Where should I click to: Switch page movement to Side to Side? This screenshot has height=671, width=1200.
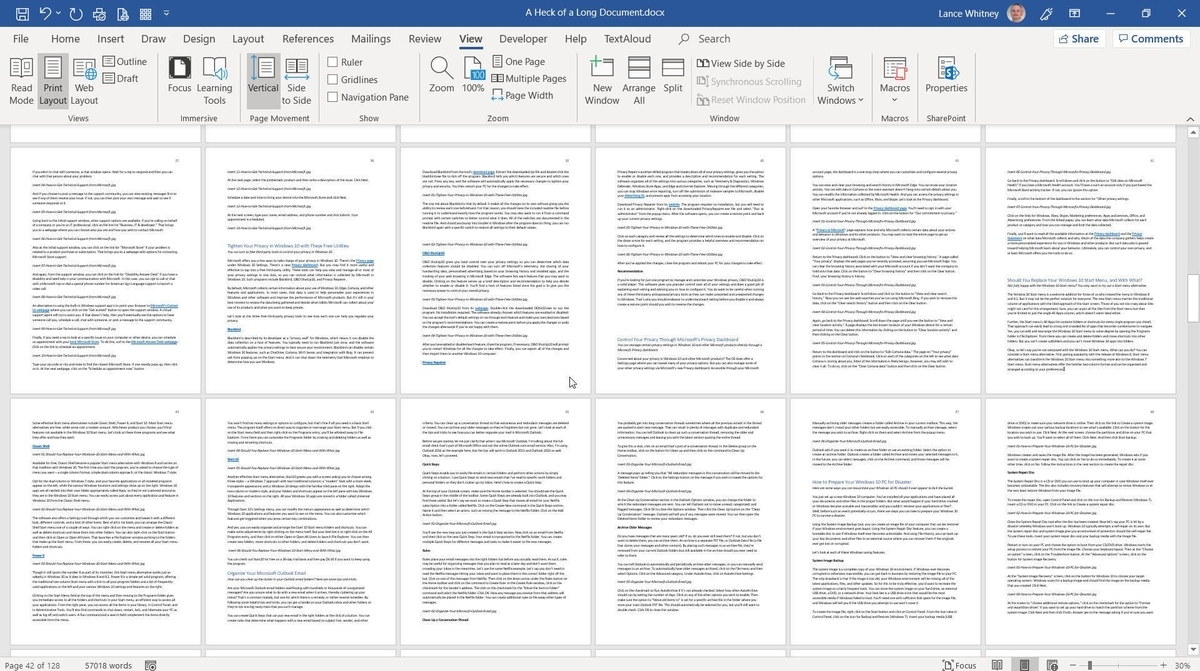click(x=296, y=81)
